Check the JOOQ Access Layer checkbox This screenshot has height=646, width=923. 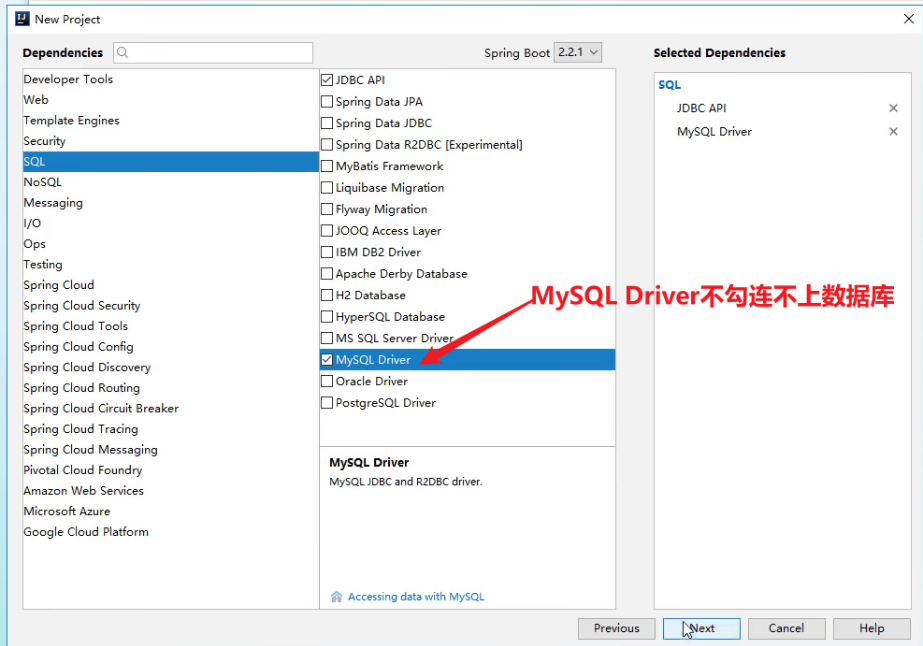(x=327, y=230)
